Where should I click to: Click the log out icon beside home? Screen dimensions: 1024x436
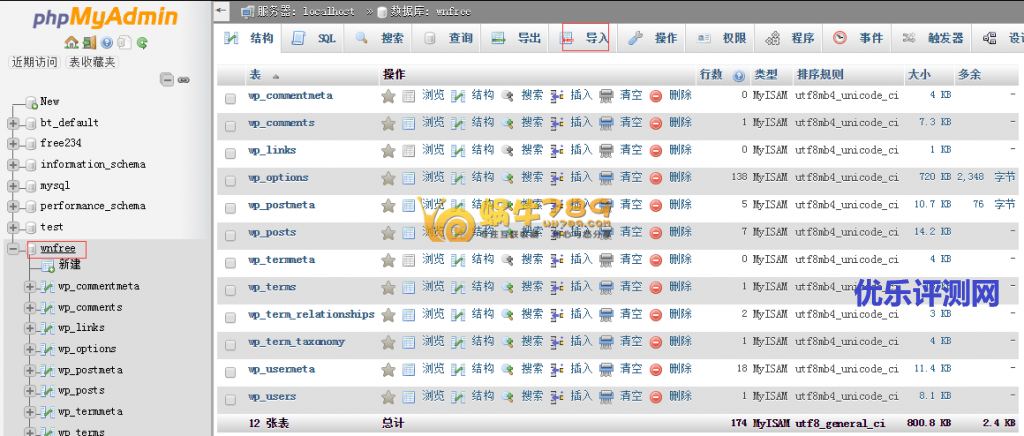(89, 43)
